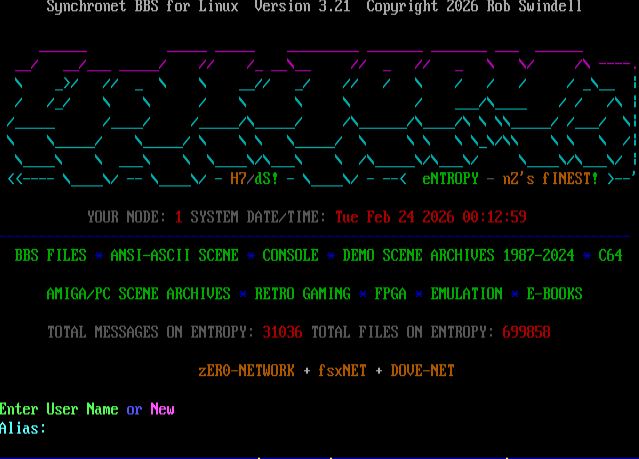Select the BBS FILES label
This screenshot has height=459, width=639.
pos(50,255)
